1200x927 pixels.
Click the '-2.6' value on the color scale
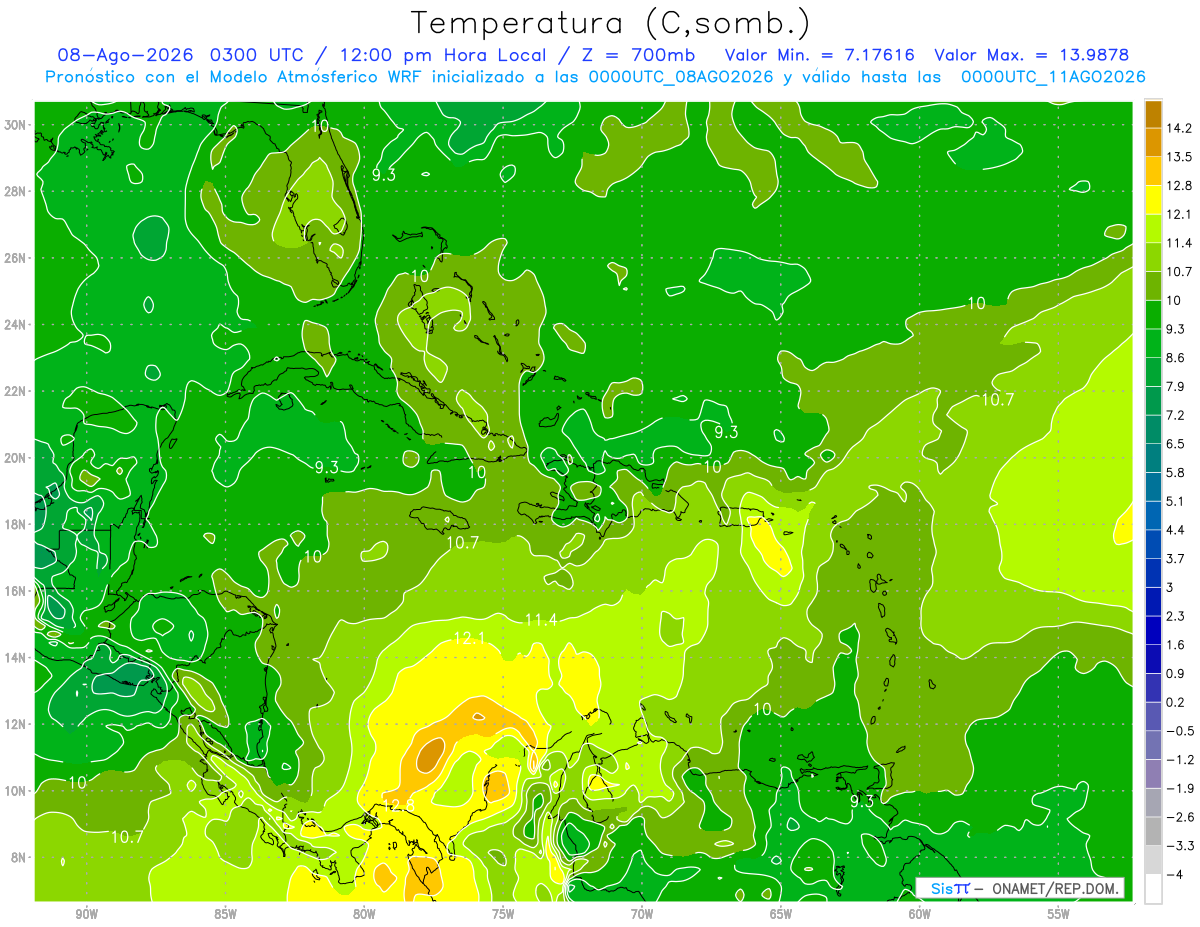(1179, 816)
